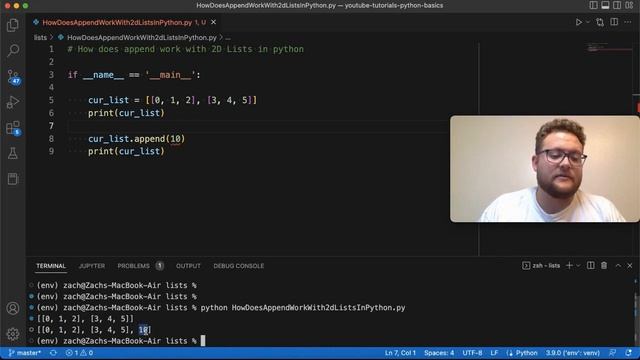Open changes compare icon in editor toolbar

600,22
